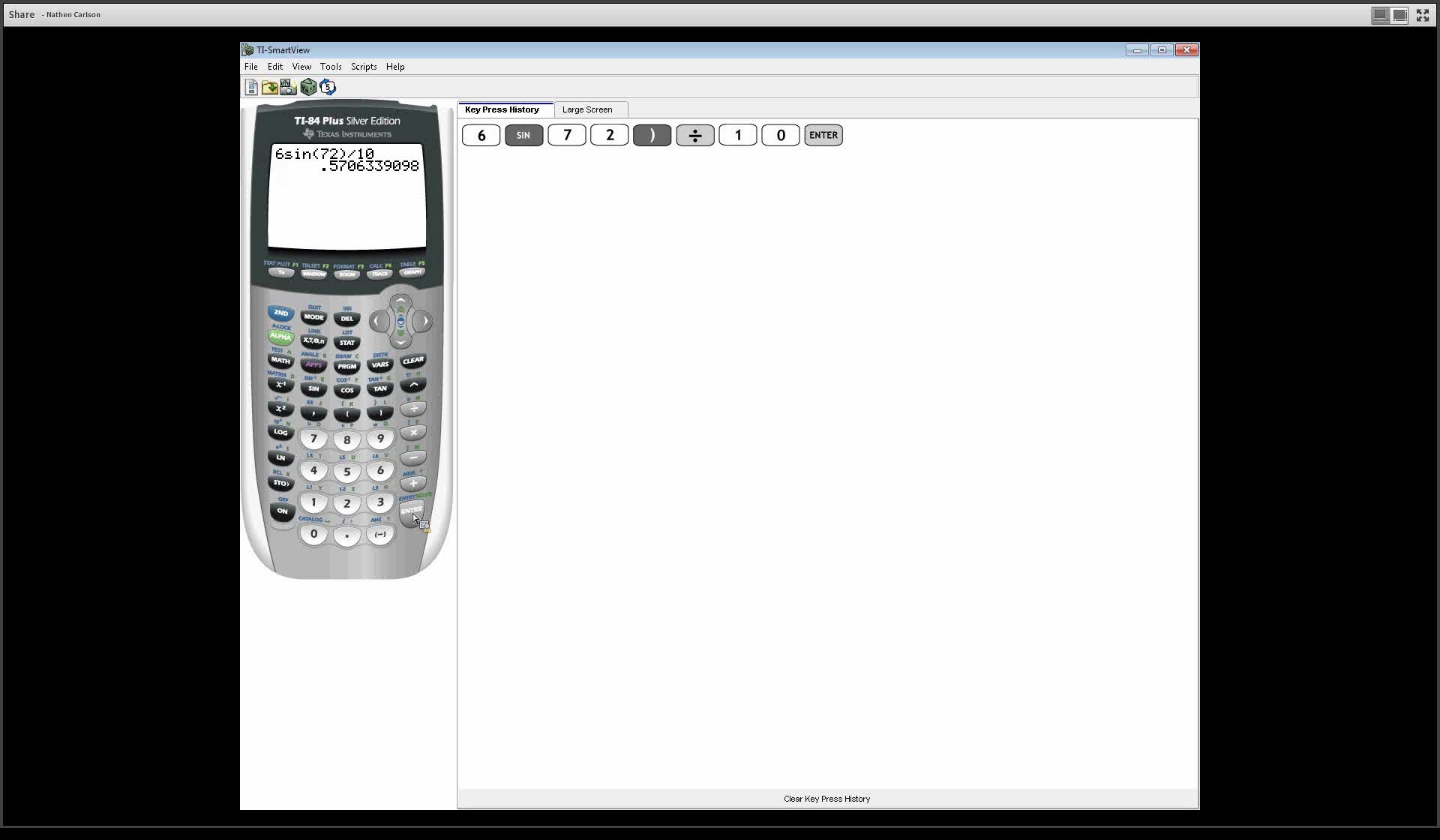Click the Clear Key Press History button
Image resolution: width=1440 pixels, height=840 pixels.
826,798
